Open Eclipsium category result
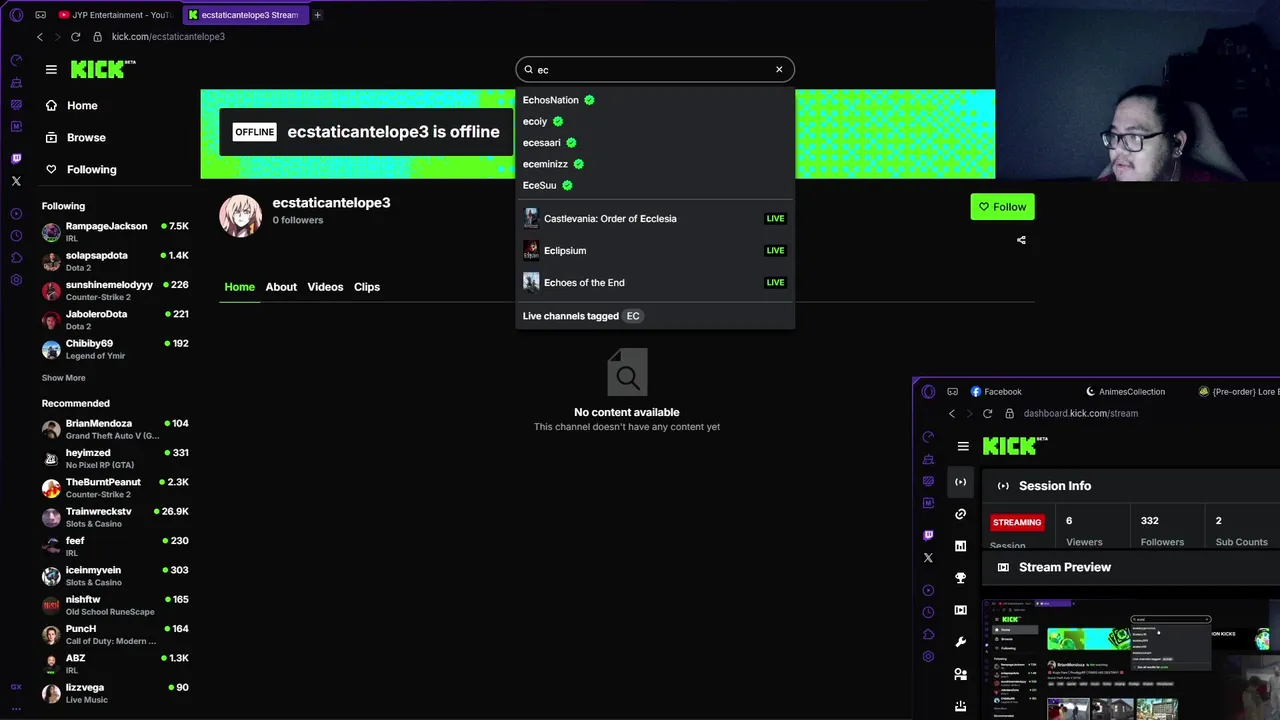The image size is (1280, 720). click(x=655, y=250)
